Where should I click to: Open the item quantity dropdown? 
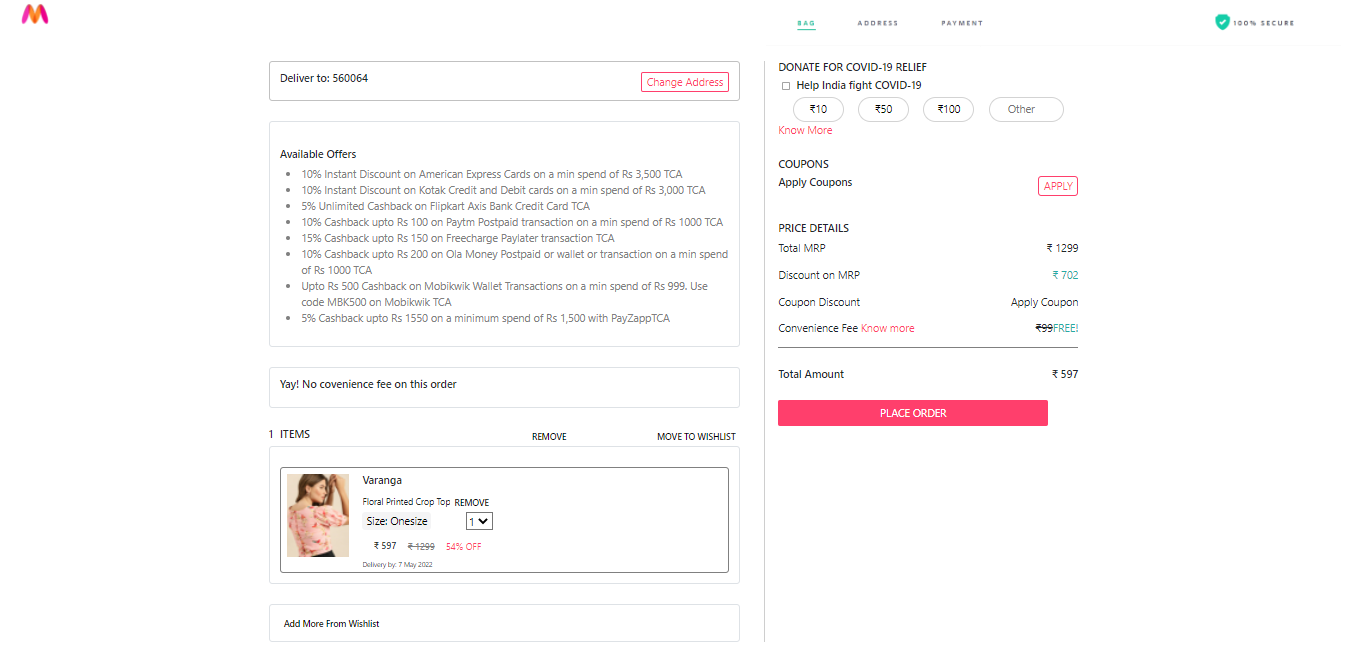click(x=478, y=521)
